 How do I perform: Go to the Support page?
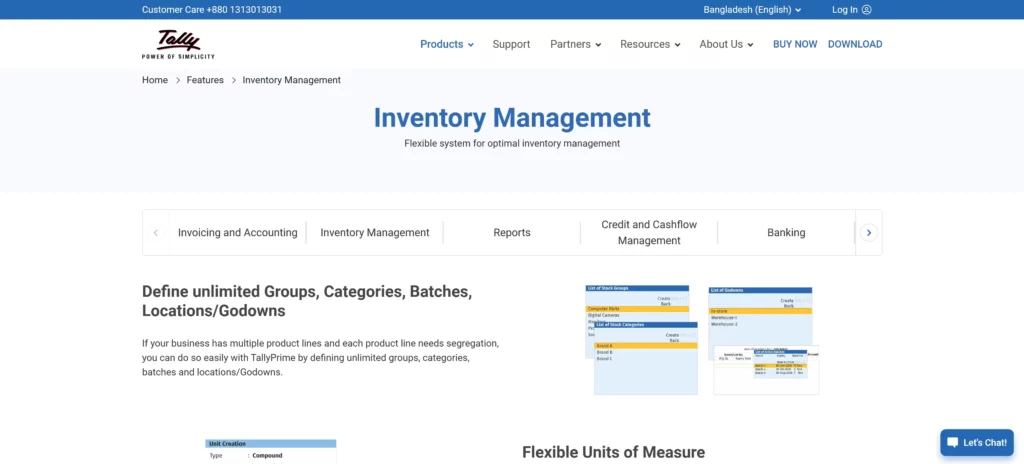[511, 44]
